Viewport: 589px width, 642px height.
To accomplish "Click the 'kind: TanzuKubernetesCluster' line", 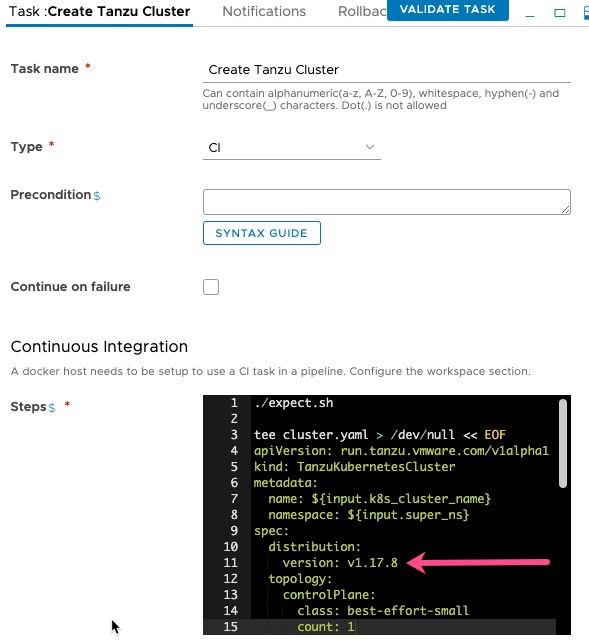I will 354,467.
